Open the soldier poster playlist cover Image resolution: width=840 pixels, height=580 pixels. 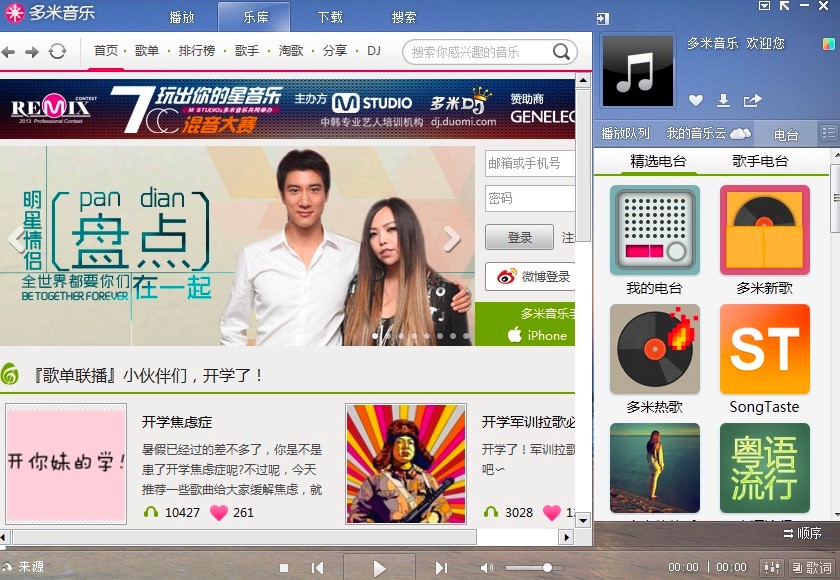[406, 463]
